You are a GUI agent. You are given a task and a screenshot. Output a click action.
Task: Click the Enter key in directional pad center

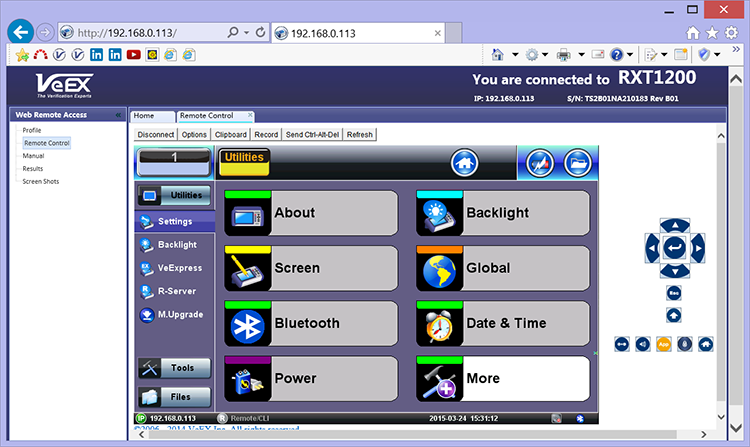[675, 248]
